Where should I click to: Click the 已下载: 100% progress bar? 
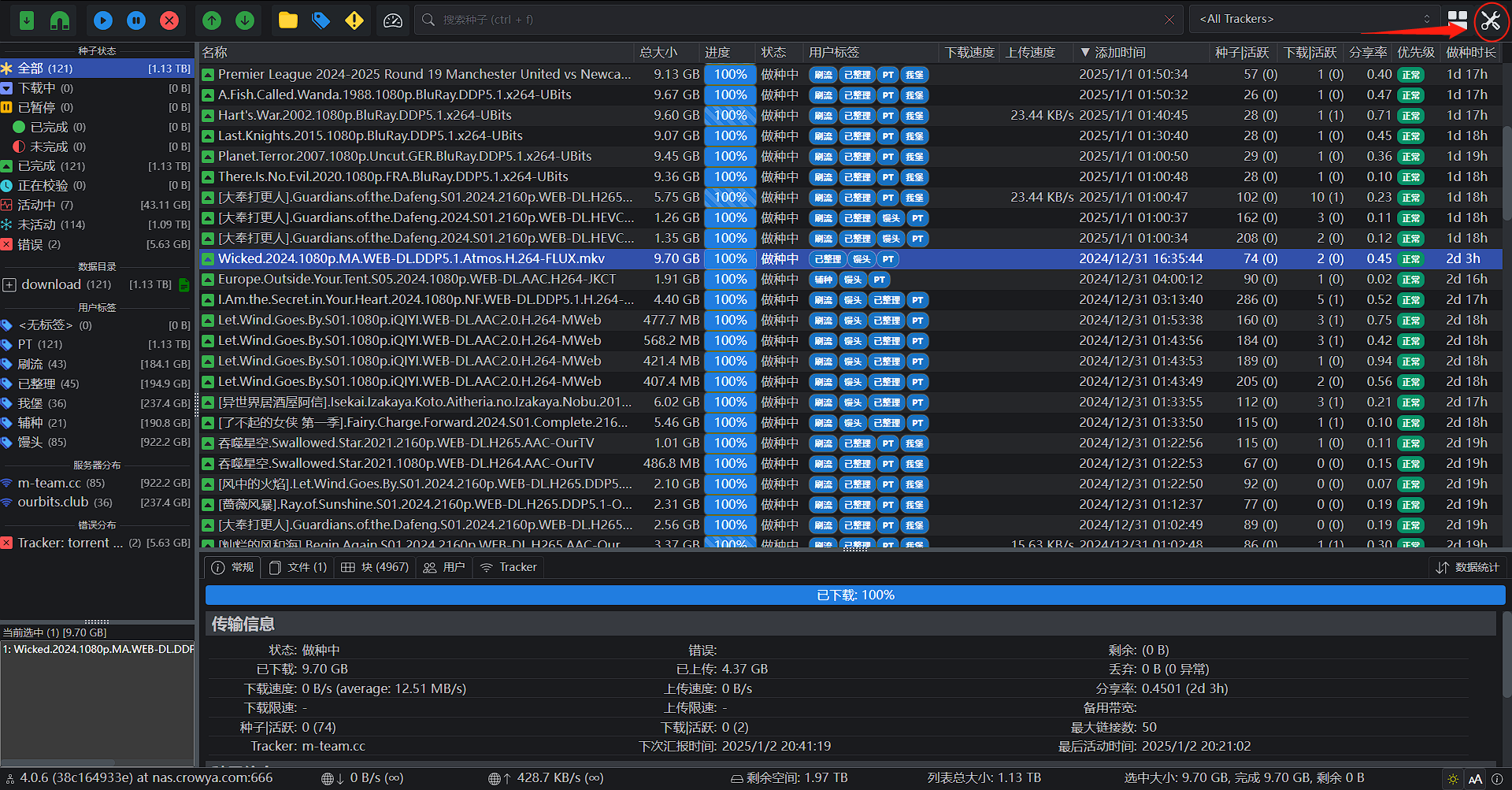855,595
